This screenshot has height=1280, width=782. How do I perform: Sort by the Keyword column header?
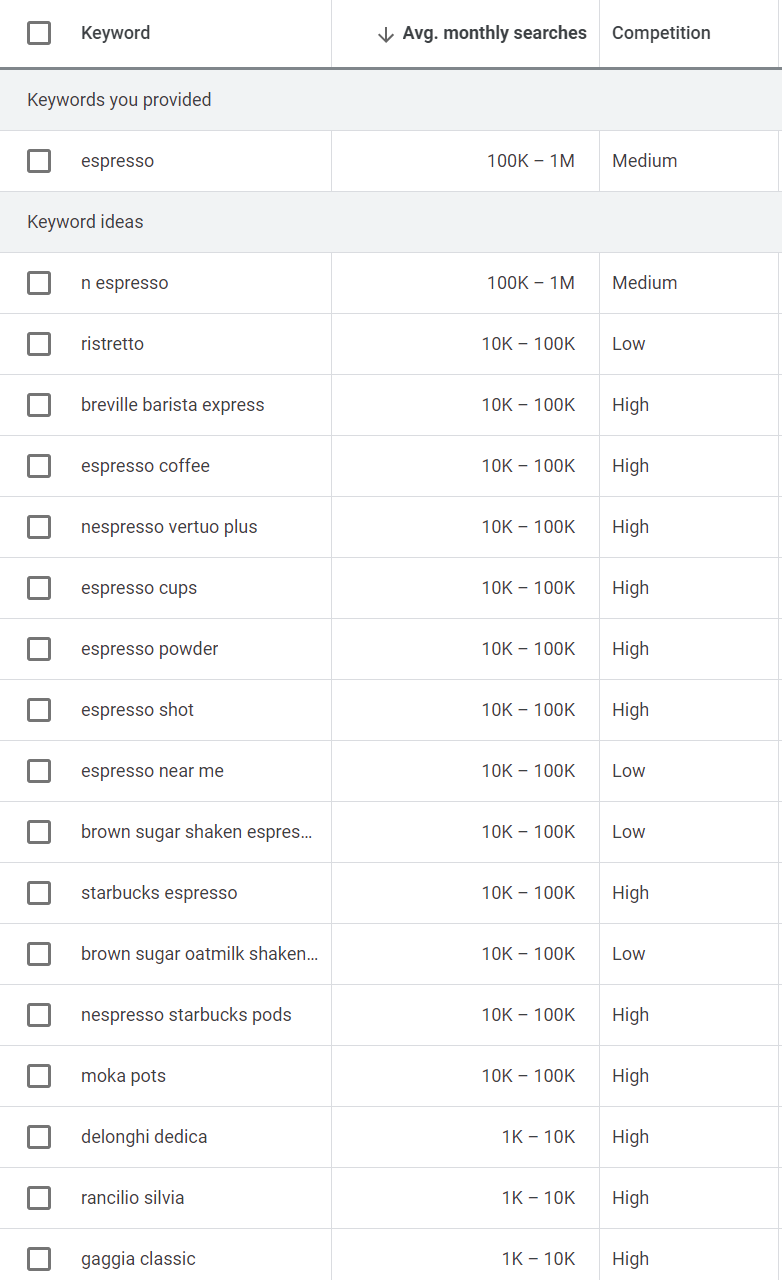pos(115,33)
